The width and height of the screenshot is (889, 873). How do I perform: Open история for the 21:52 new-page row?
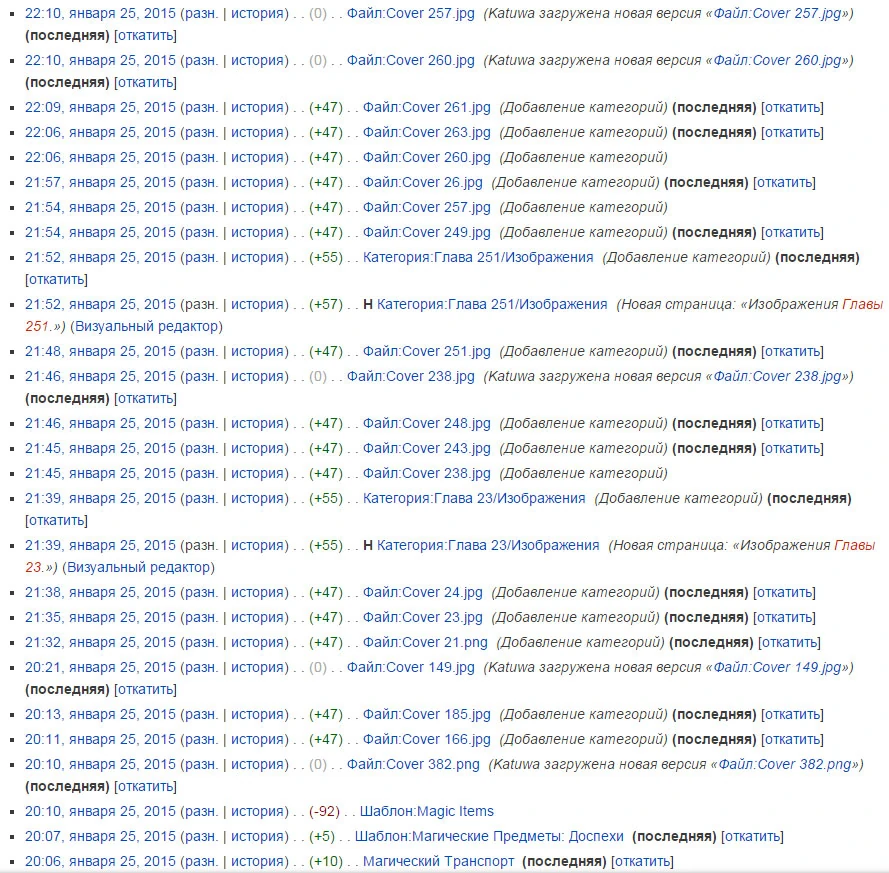click(x=257, y=304)
